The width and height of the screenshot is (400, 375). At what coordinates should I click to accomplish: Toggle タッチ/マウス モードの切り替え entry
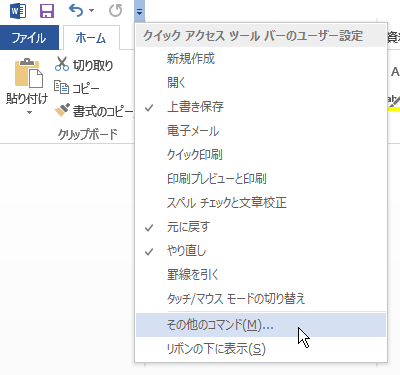tap(261, 299)
